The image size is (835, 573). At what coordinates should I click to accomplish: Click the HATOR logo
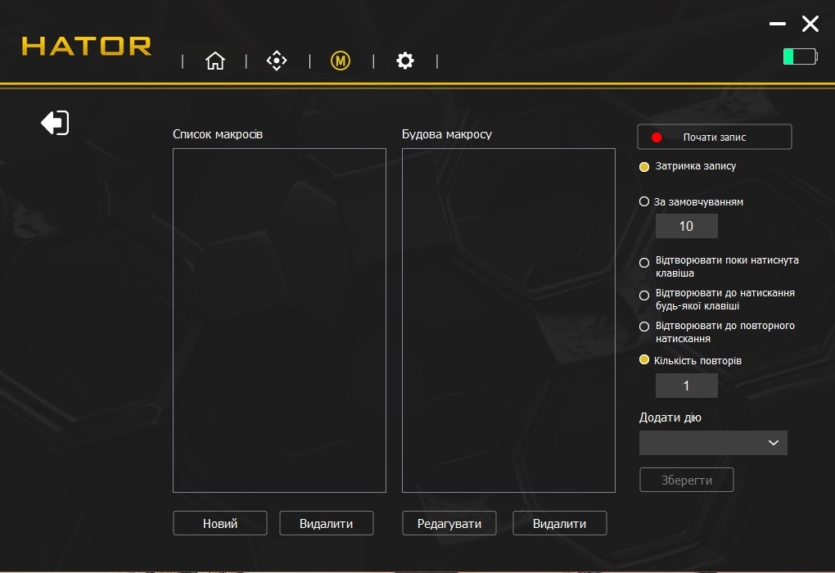[86, 46]
